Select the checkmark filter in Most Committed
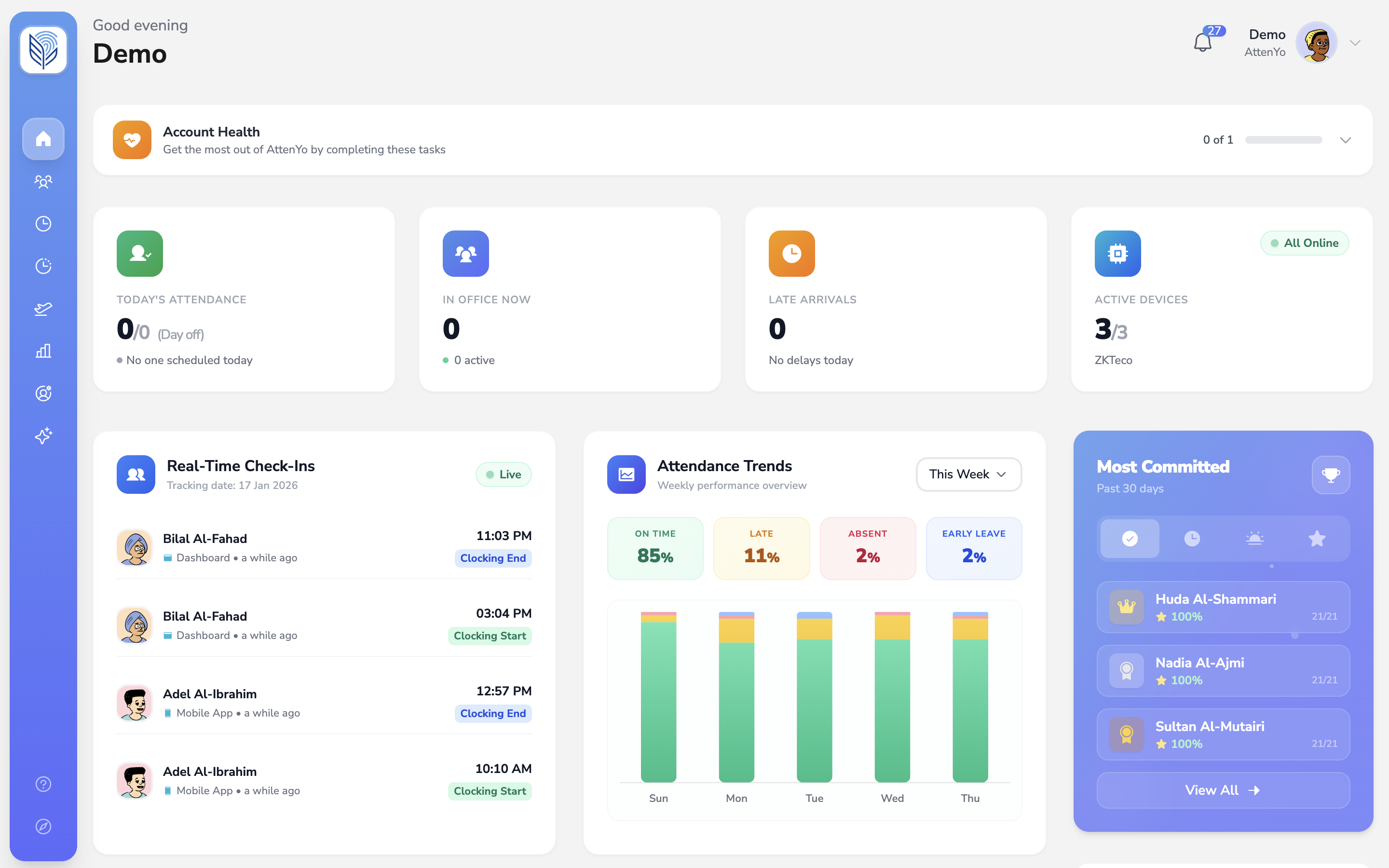This screenshot has width=1389, height=868. click(1130, 539)
